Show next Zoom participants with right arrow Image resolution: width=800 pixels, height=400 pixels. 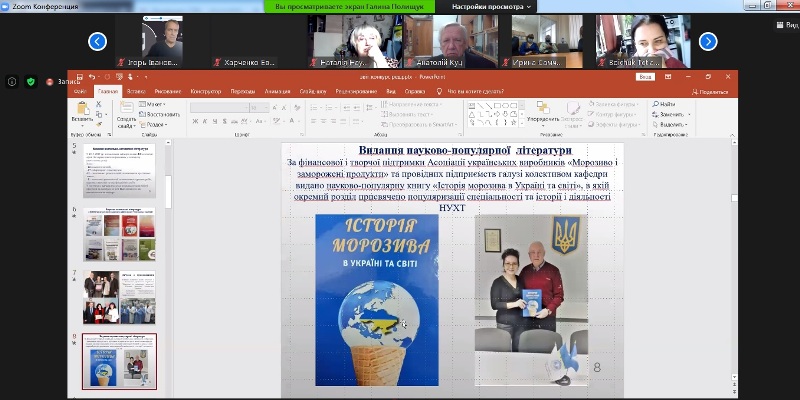[708, 41]
